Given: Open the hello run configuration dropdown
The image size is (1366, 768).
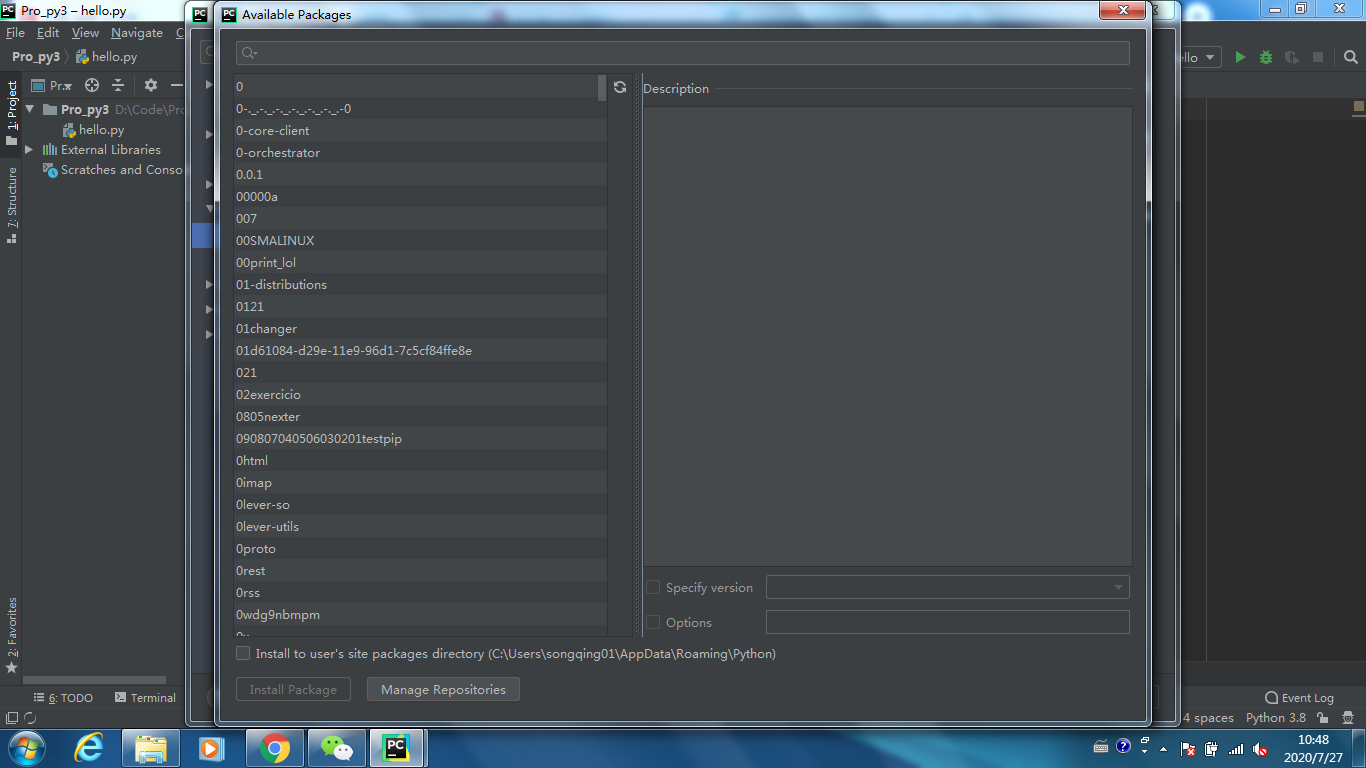Looking at the screenshot, I should click(x=1200, y=57).
